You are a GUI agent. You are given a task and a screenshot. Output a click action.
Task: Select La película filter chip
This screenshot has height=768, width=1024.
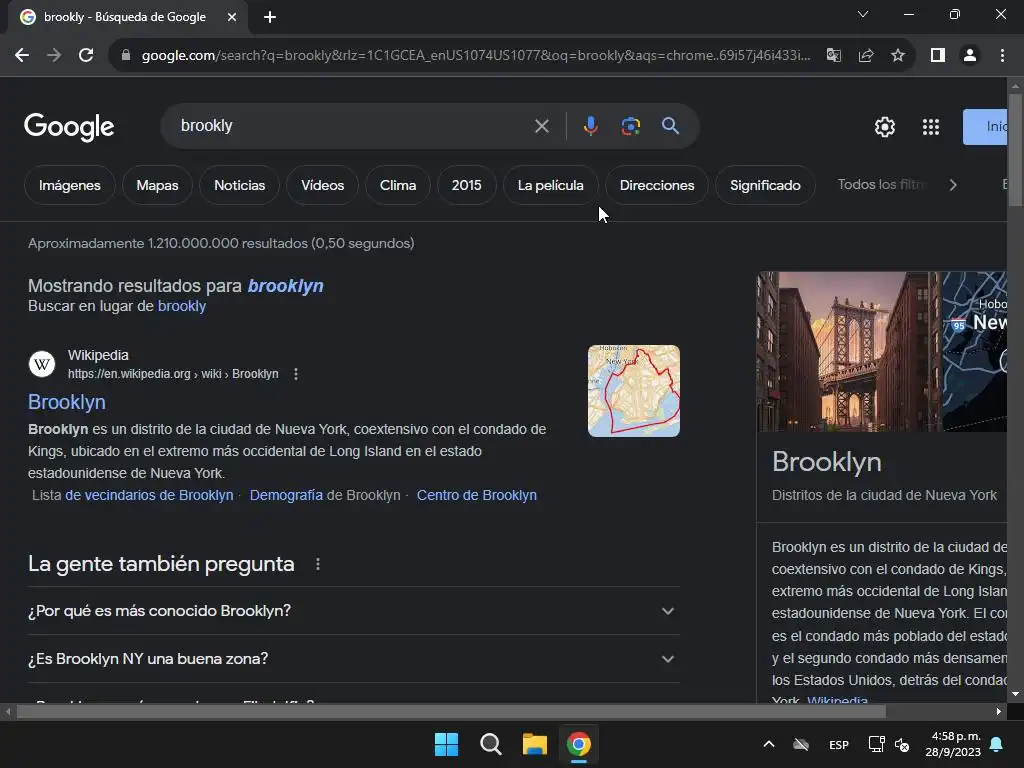[x=551, y=185]
